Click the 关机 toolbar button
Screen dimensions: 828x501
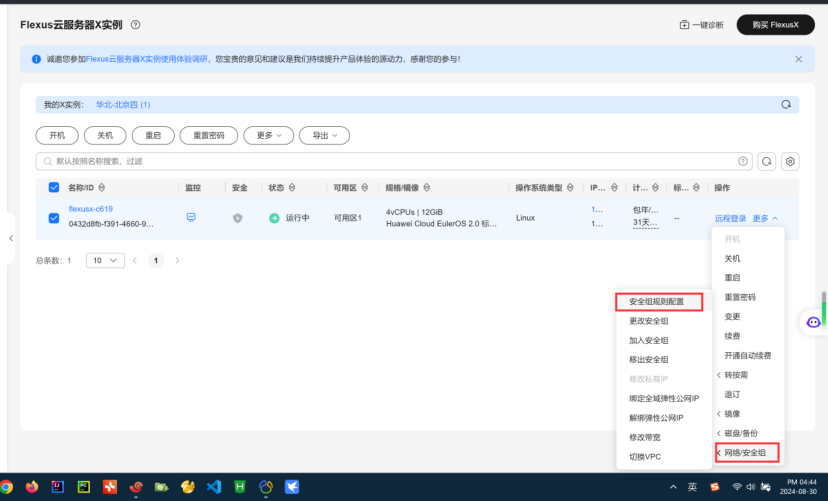point(105,135)
